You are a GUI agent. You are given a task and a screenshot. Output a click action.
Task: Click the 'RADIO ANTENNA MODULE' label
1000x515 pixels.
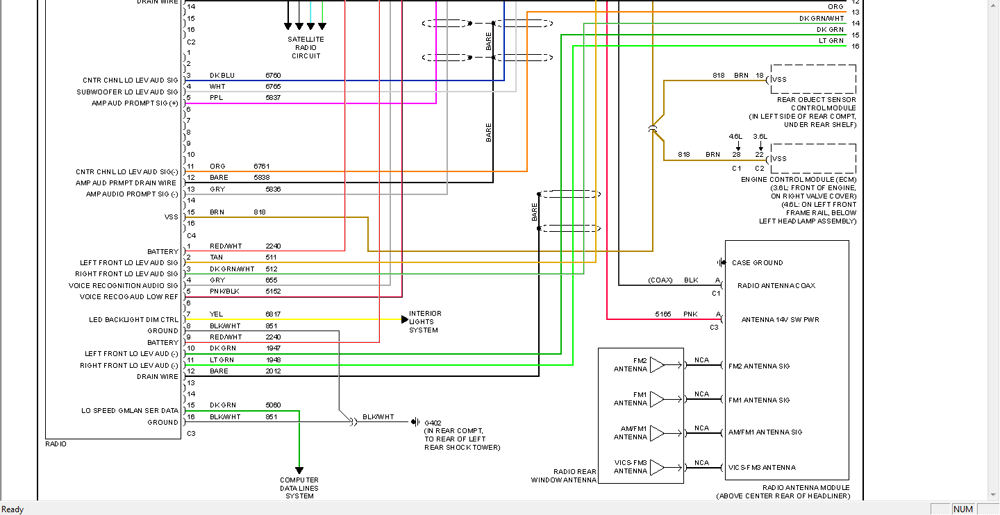click(x=805, y=488)
